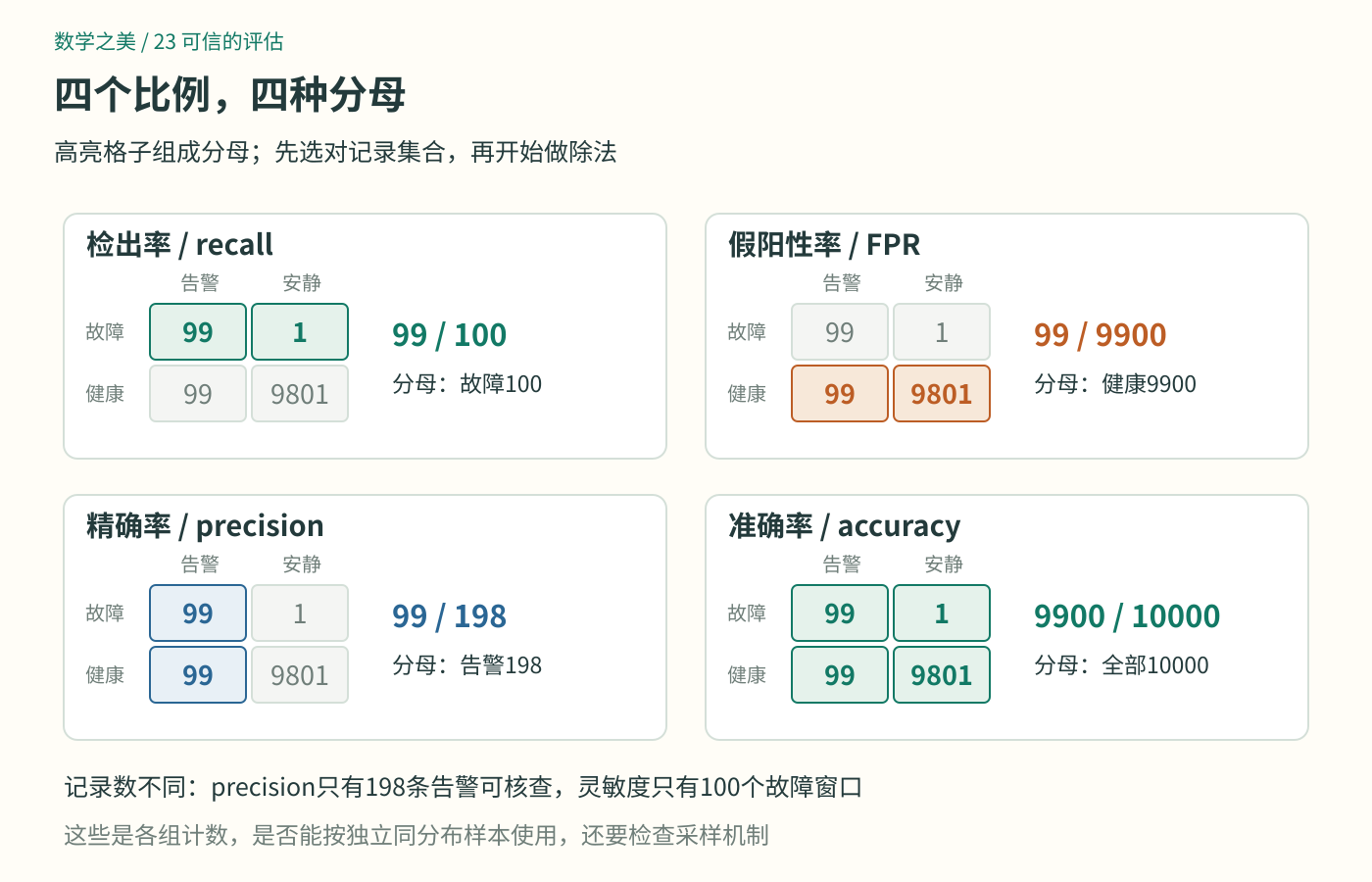1372x882 pixels.
Task: Click the subtitle starting with 高亮格子组成分母
Action: pos(335,152)
